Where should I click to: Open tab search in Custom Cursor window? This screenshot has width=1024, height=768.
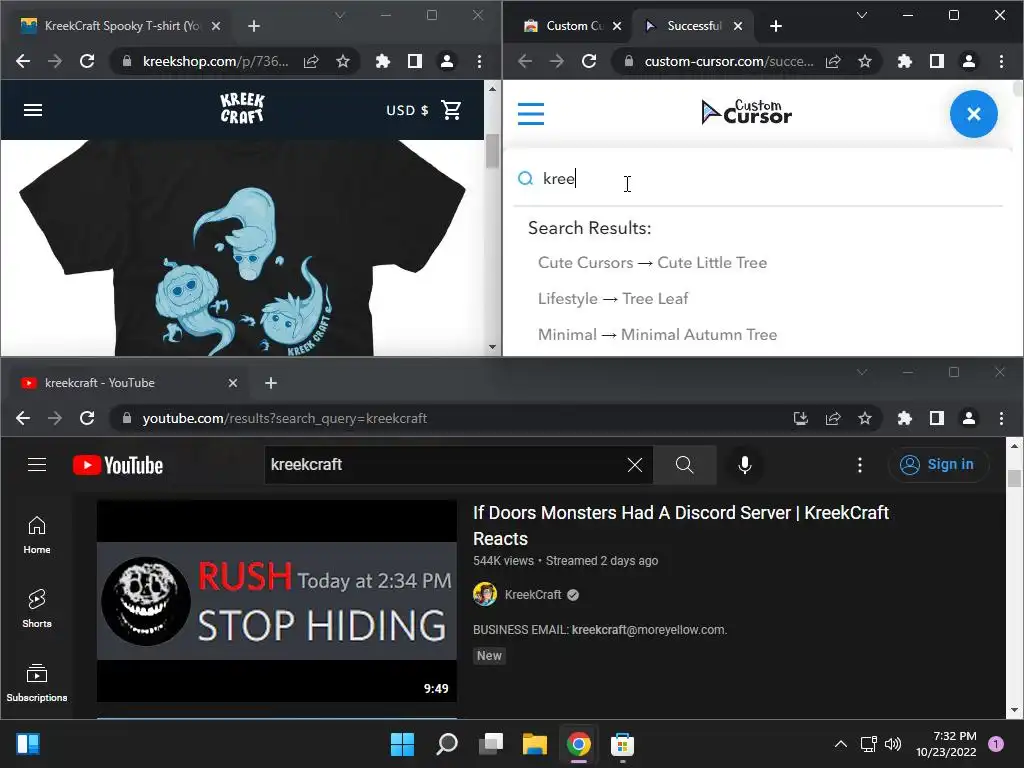(862, 15)
